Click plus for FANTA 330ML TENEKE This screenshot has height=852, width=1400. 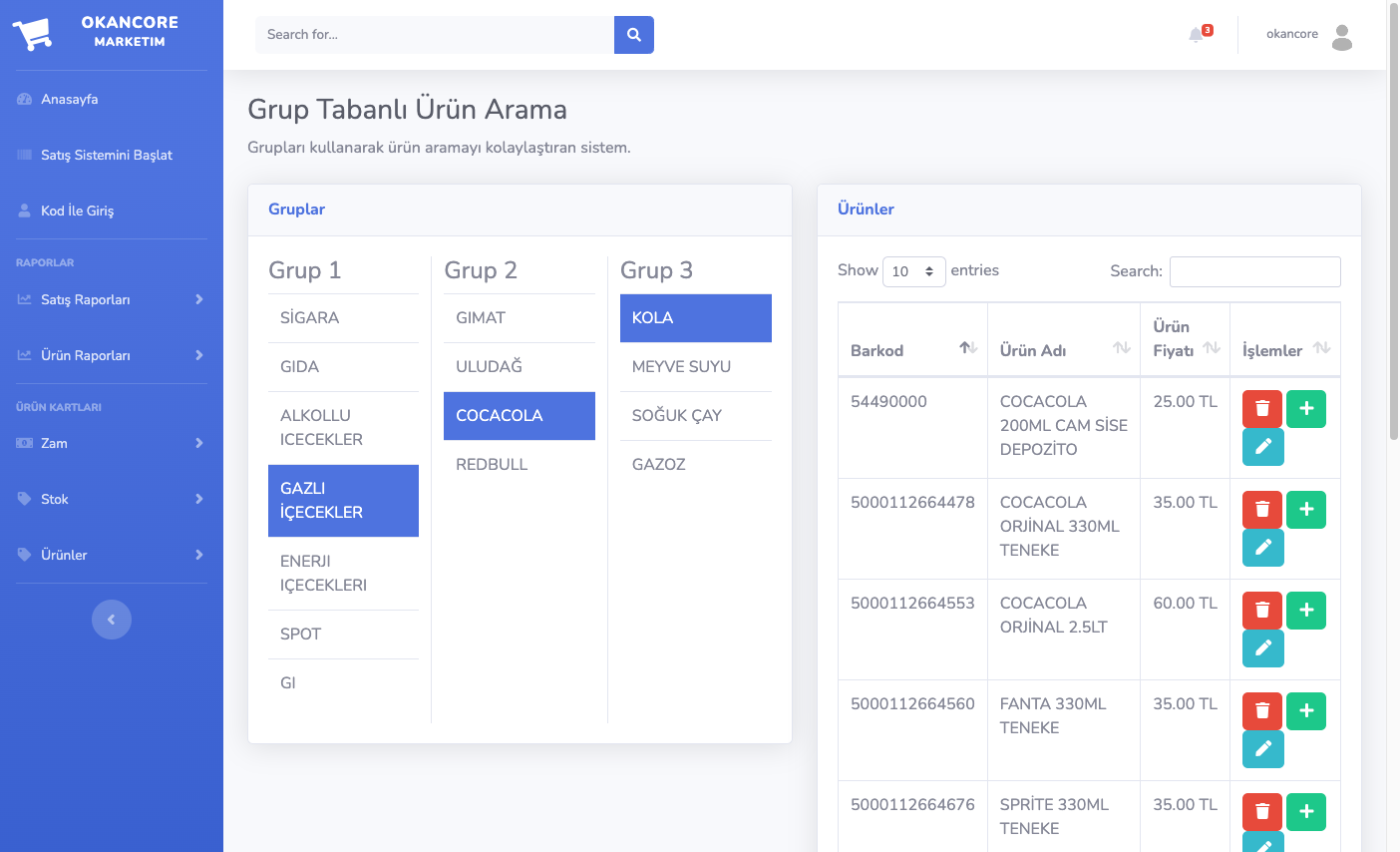pyautogui.click(x=1306, y=711)
